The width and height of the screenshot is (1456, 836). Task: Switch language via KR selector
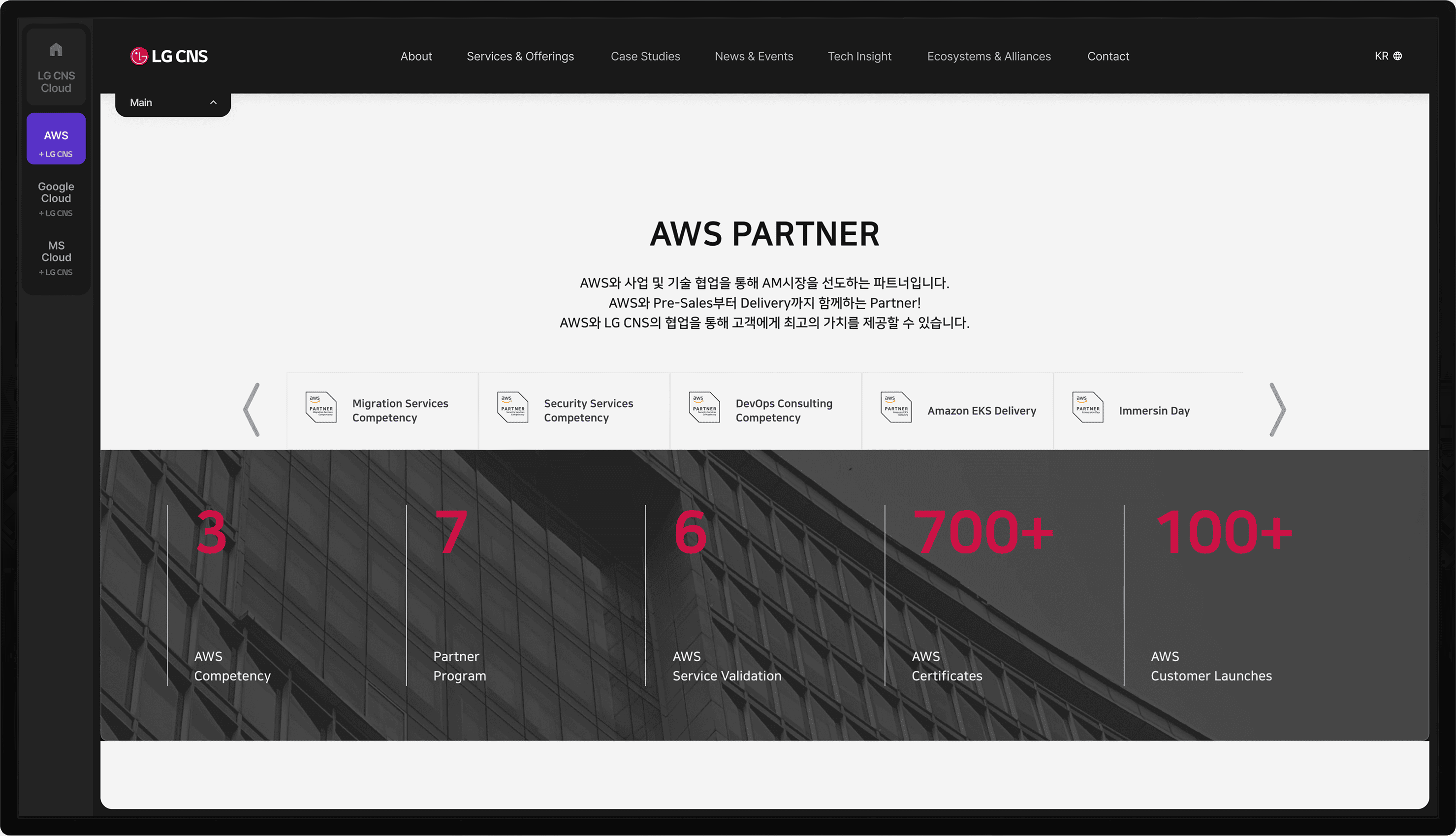pyautogui.click(x=1388, y=56)
